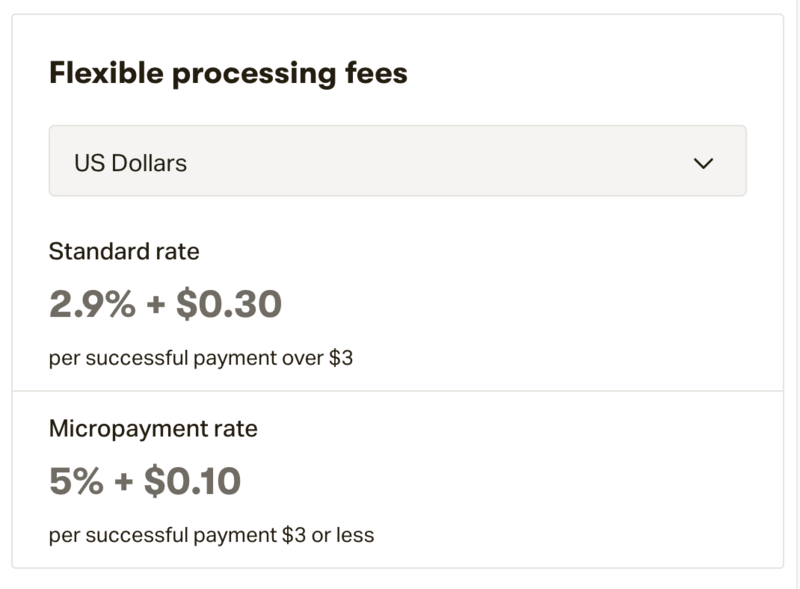The image size is (800, 589).
Task: Click the 'Flexible processing fees' heading
Action: pyautogui.click(x=228, y=74)
